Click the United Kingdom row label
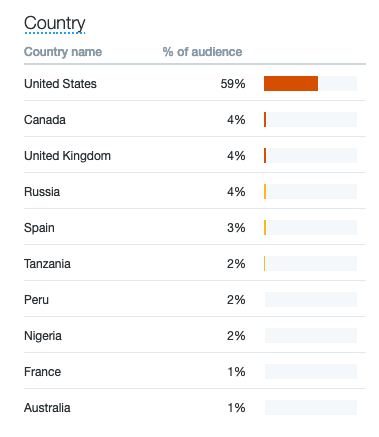 click(x=67, y=156)
